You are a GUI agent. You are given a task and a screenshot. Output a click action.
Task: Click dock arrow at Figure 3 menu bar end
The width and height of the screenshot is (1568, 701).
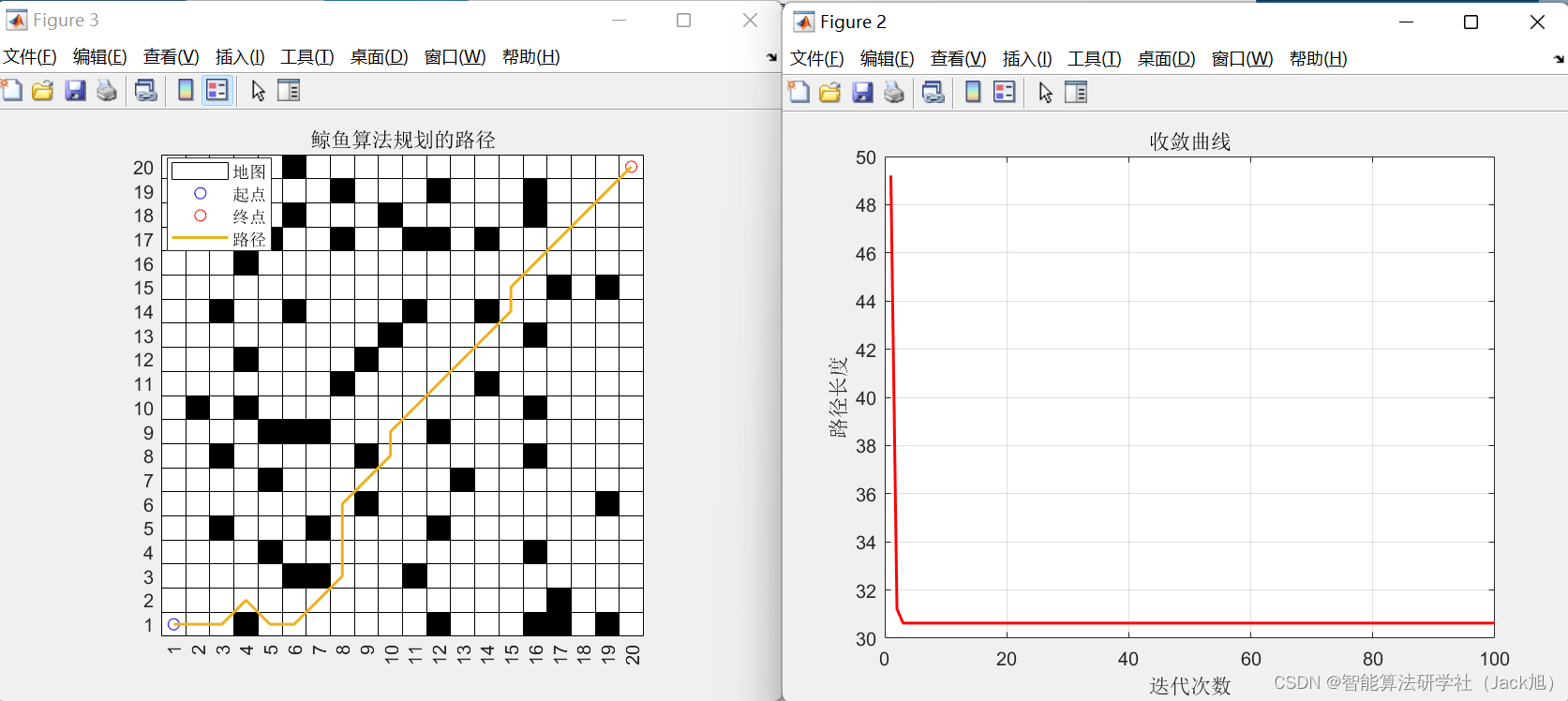(x=771, y=57)
